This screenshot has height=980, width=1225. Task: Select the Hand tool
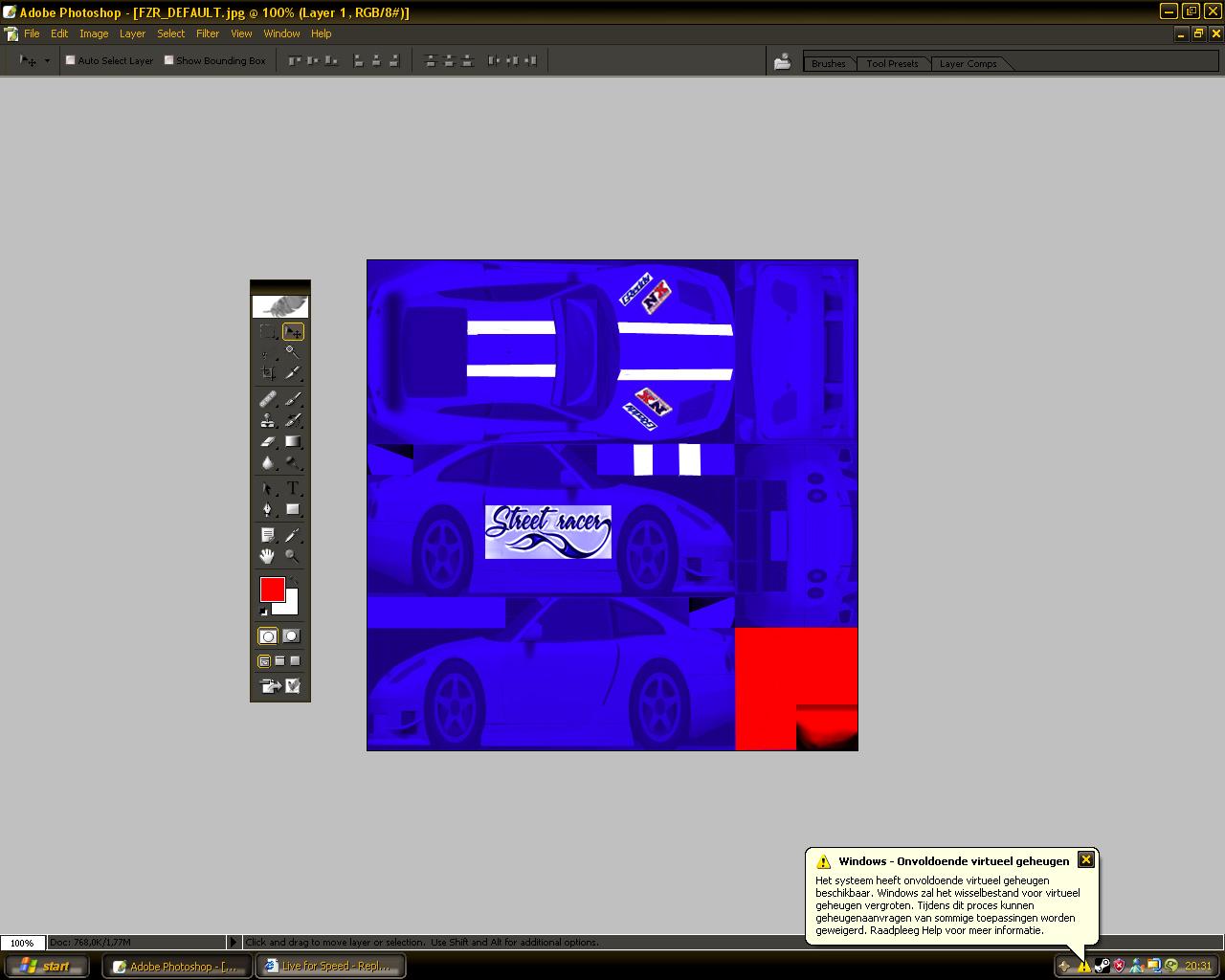268,556
